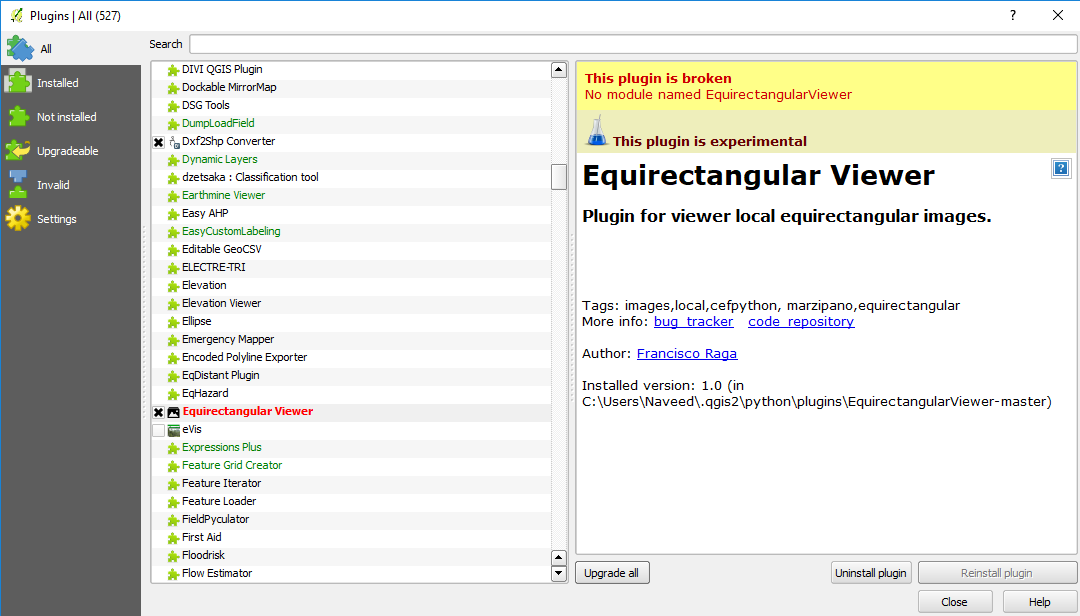1080x616 pixels.
Task: Show the Not installed plugins list
Action: (x=22, y=116)
